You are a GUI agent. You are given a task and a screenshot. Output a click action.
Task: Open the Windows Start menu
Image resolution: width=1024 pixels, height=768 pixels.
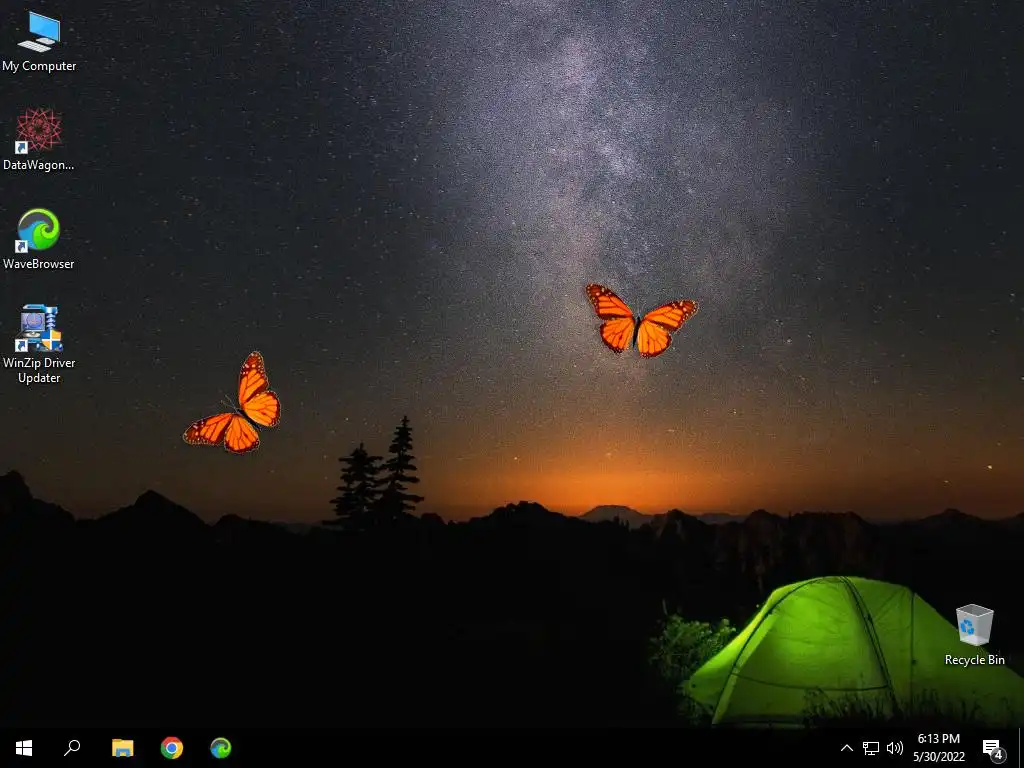[24, 748]
